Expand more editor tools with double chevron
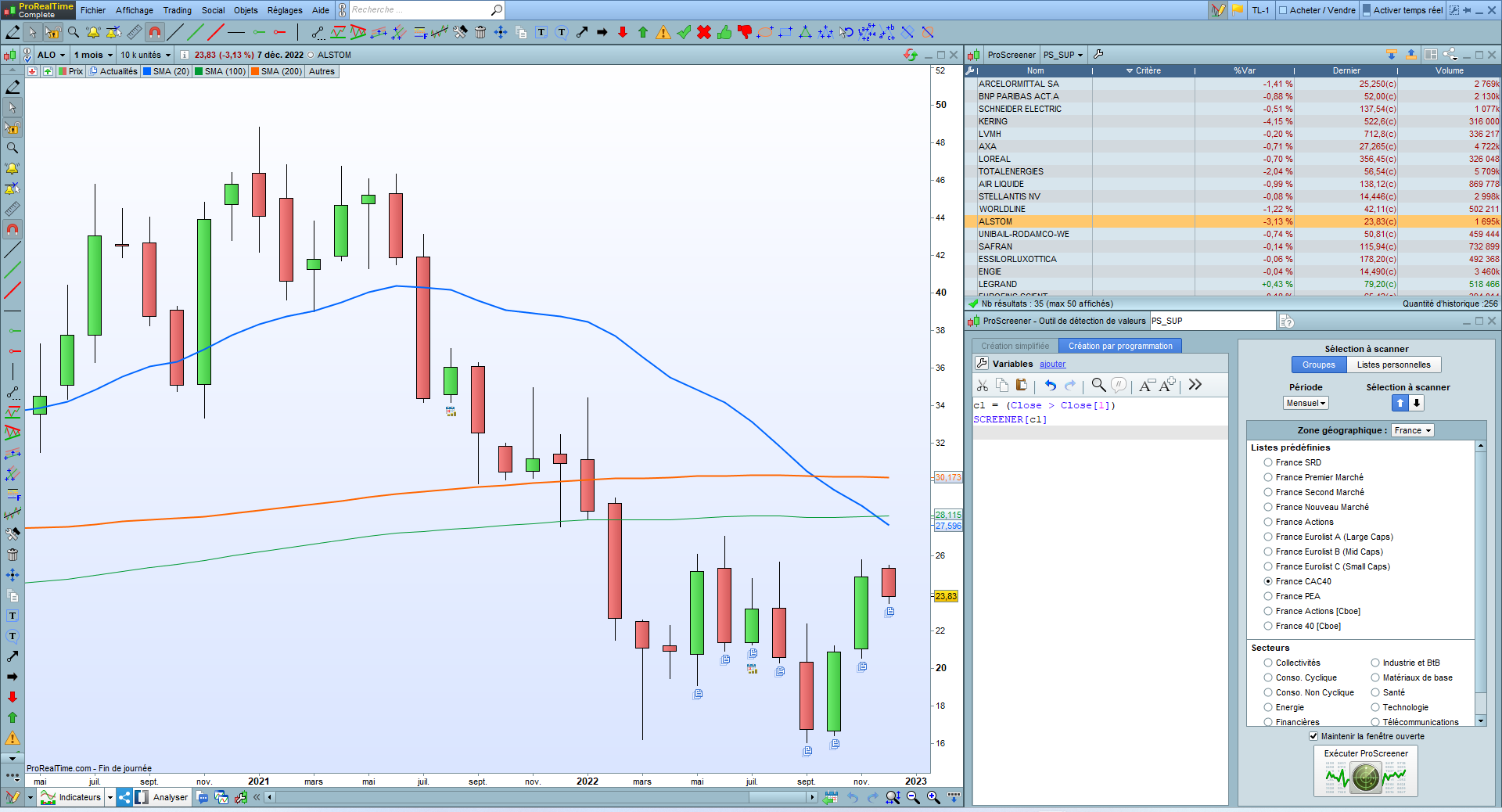 point(1195,385)
